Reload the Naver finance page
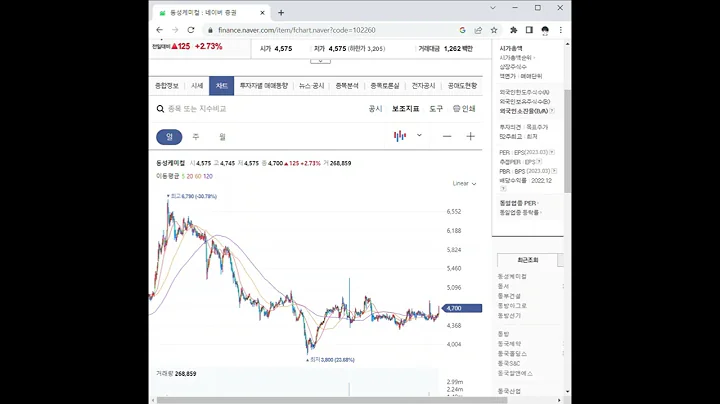 tap(191, 30)
